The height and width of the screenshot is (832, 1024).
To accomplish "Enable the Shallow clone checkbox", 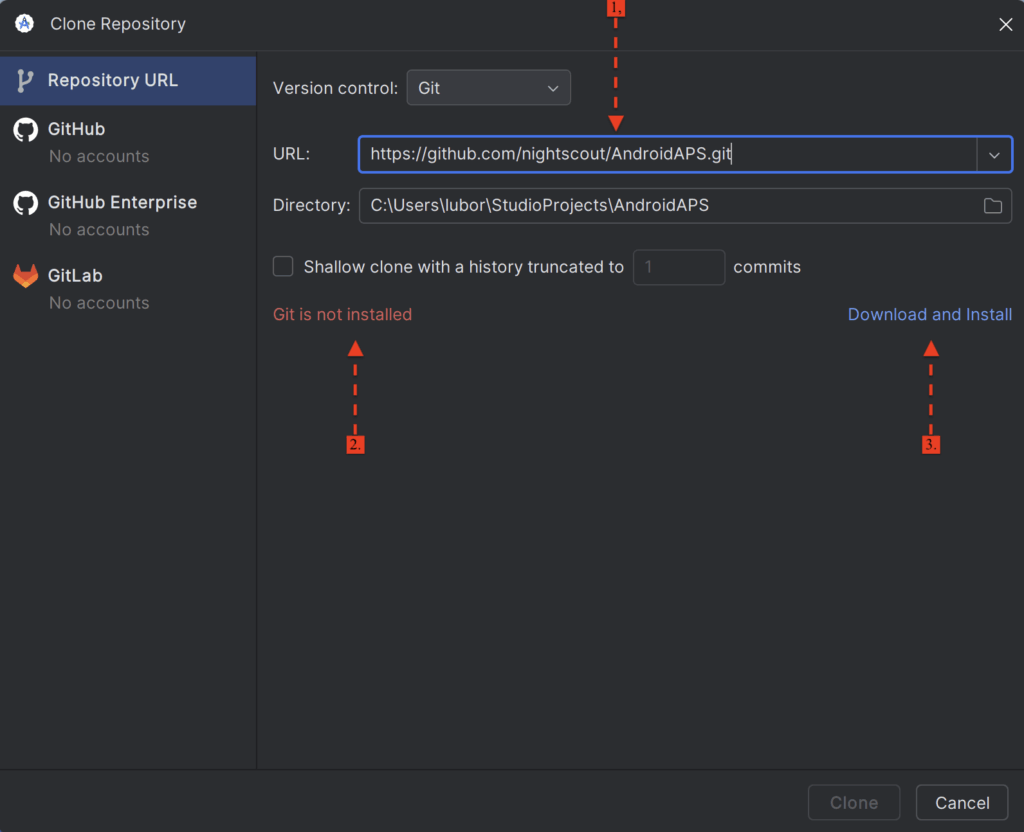I will pos(284,267).
